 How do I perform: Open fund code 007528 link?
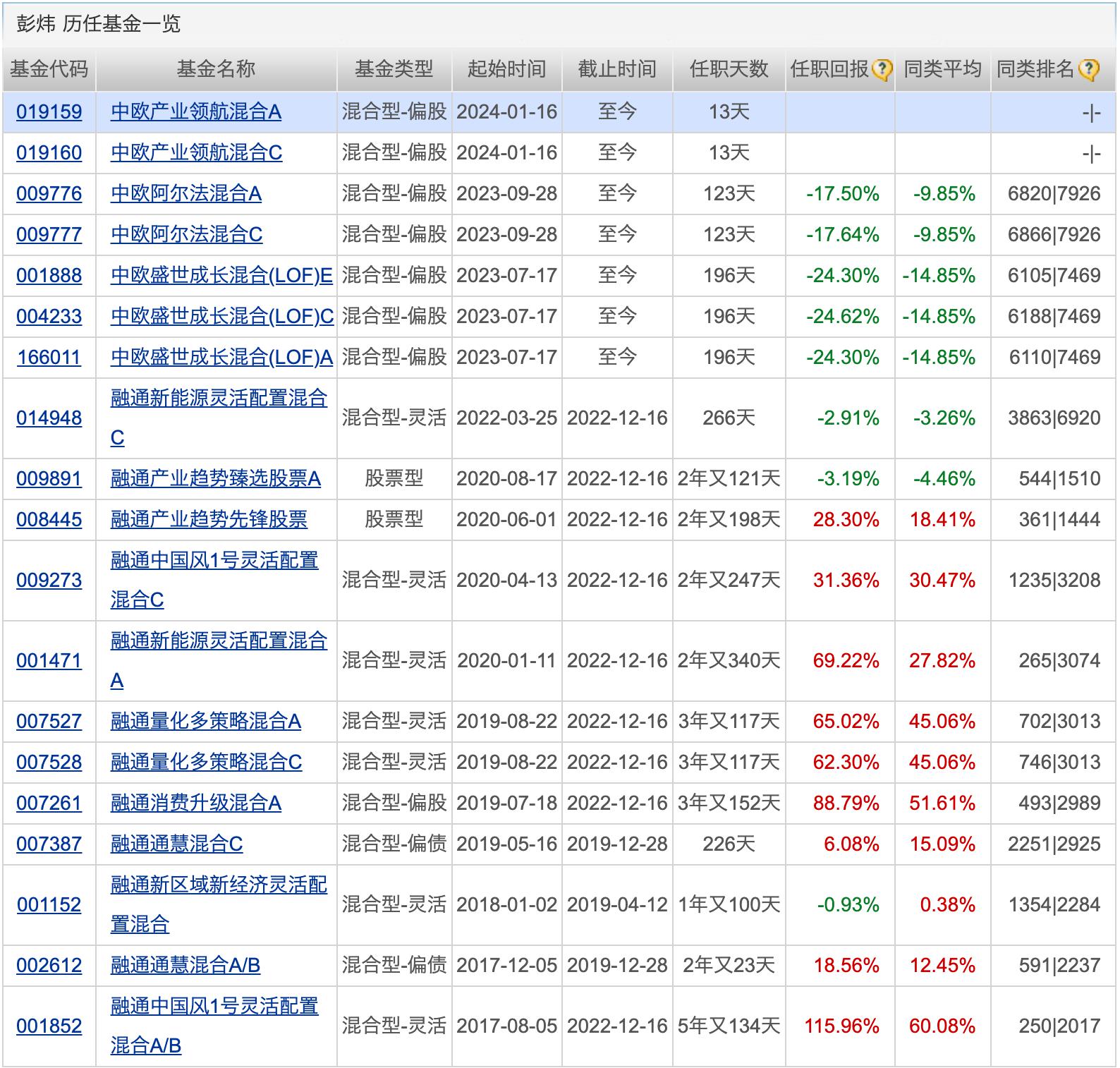point(49,763)
